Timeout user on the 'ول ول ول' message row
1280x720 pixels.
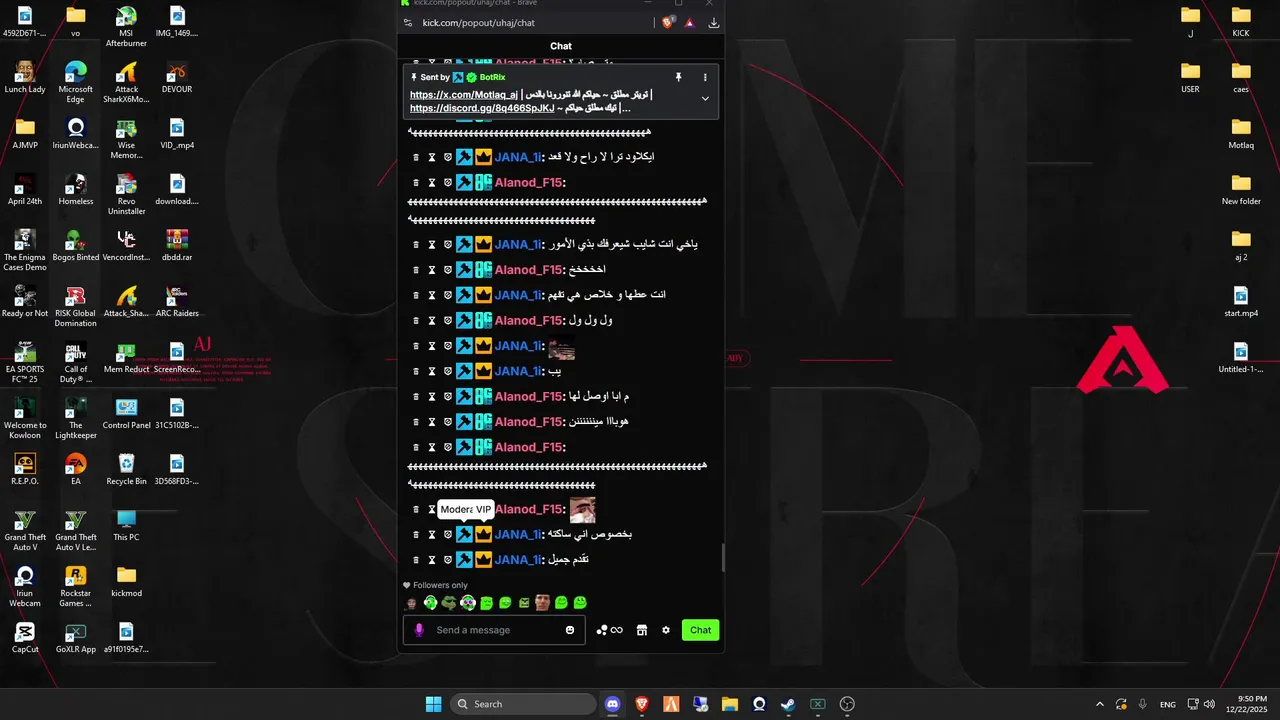tap(432, 321)
